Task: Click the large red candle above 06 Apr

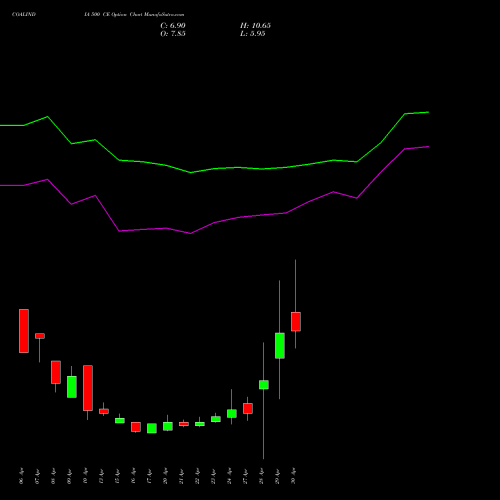Action: coord(24,331)
